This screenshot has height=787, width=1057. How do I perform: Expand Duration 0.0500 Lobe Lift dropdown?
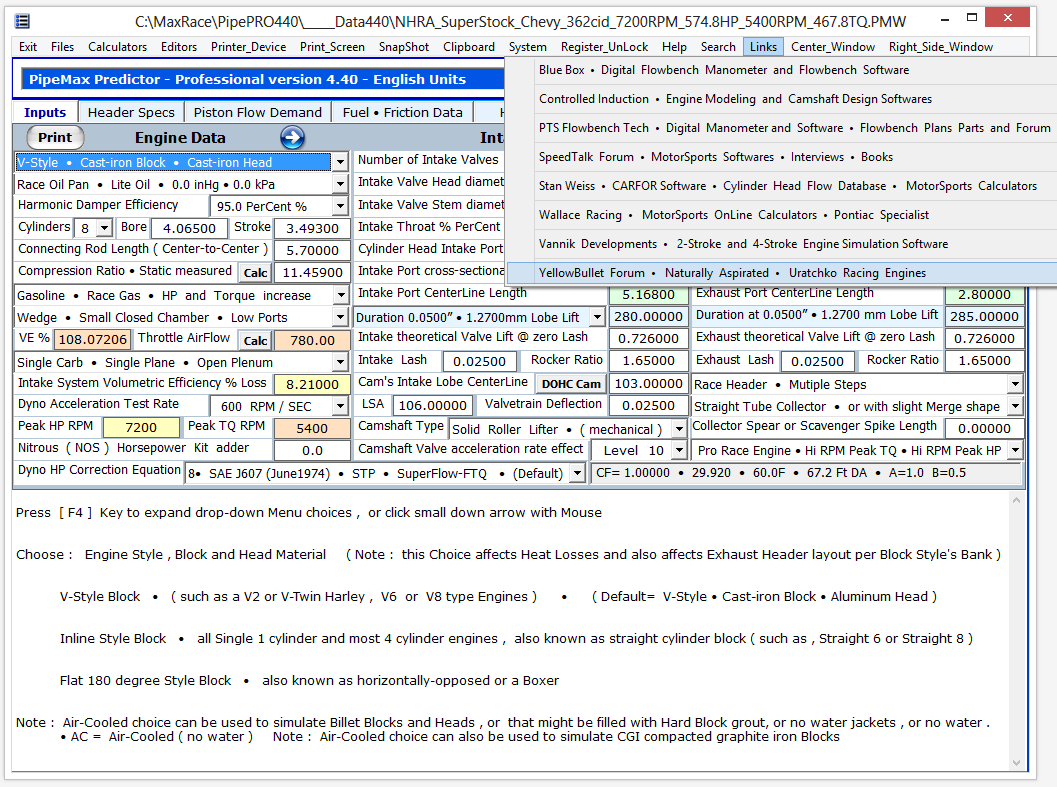[x=598, y=317]
